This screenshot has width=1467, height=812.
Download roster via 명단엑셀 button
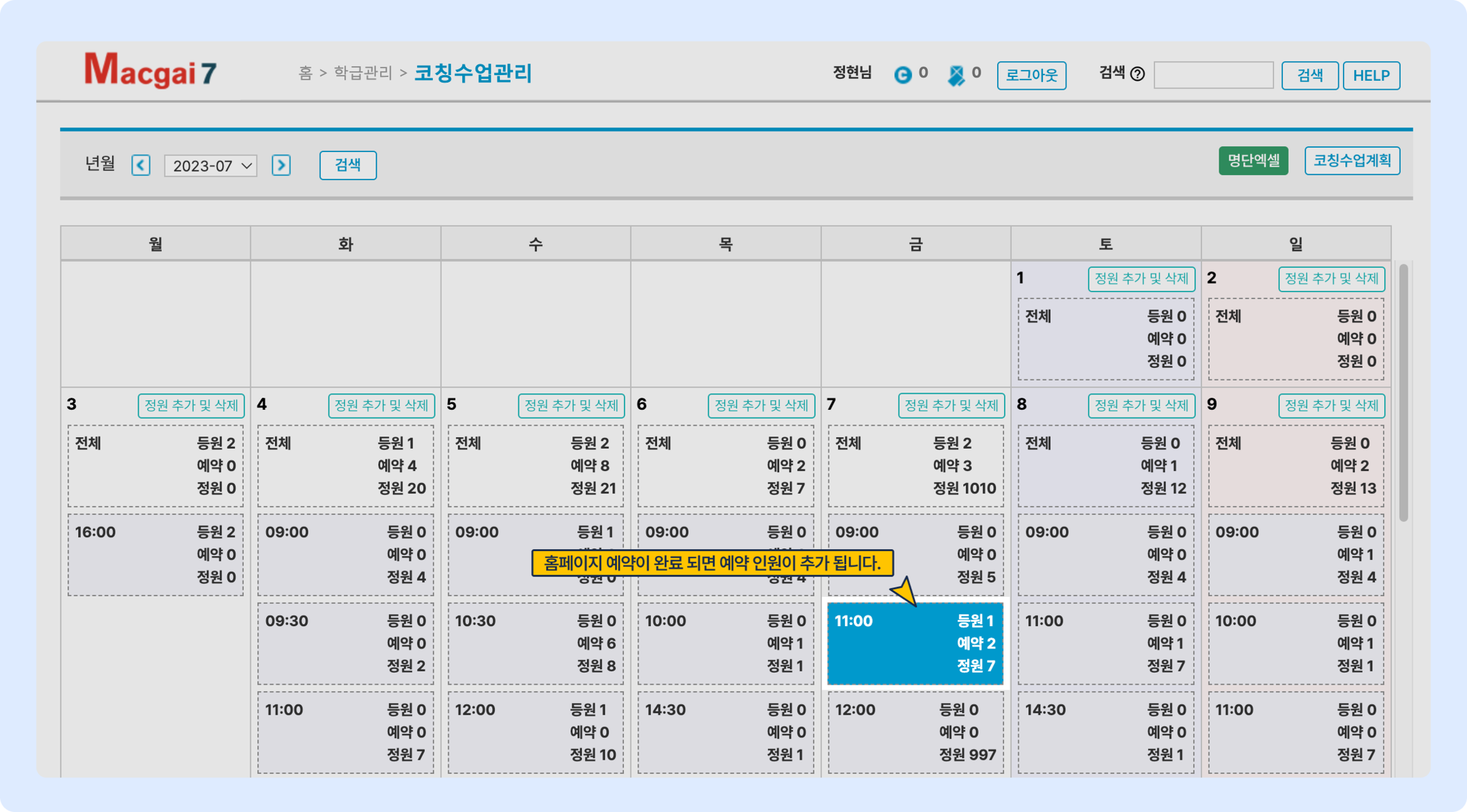click(x=1253, y=160)
